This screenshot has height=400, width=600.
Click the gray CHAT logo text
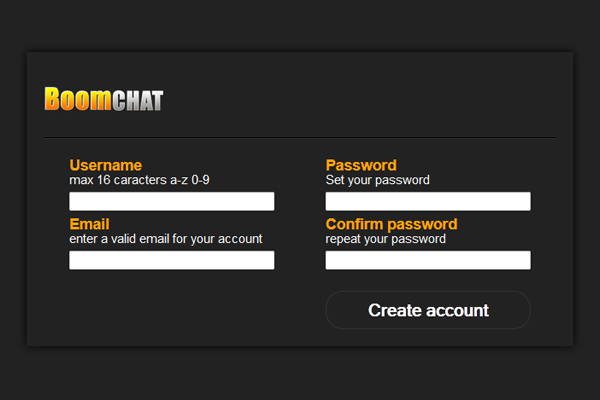(x=137, y=100)
